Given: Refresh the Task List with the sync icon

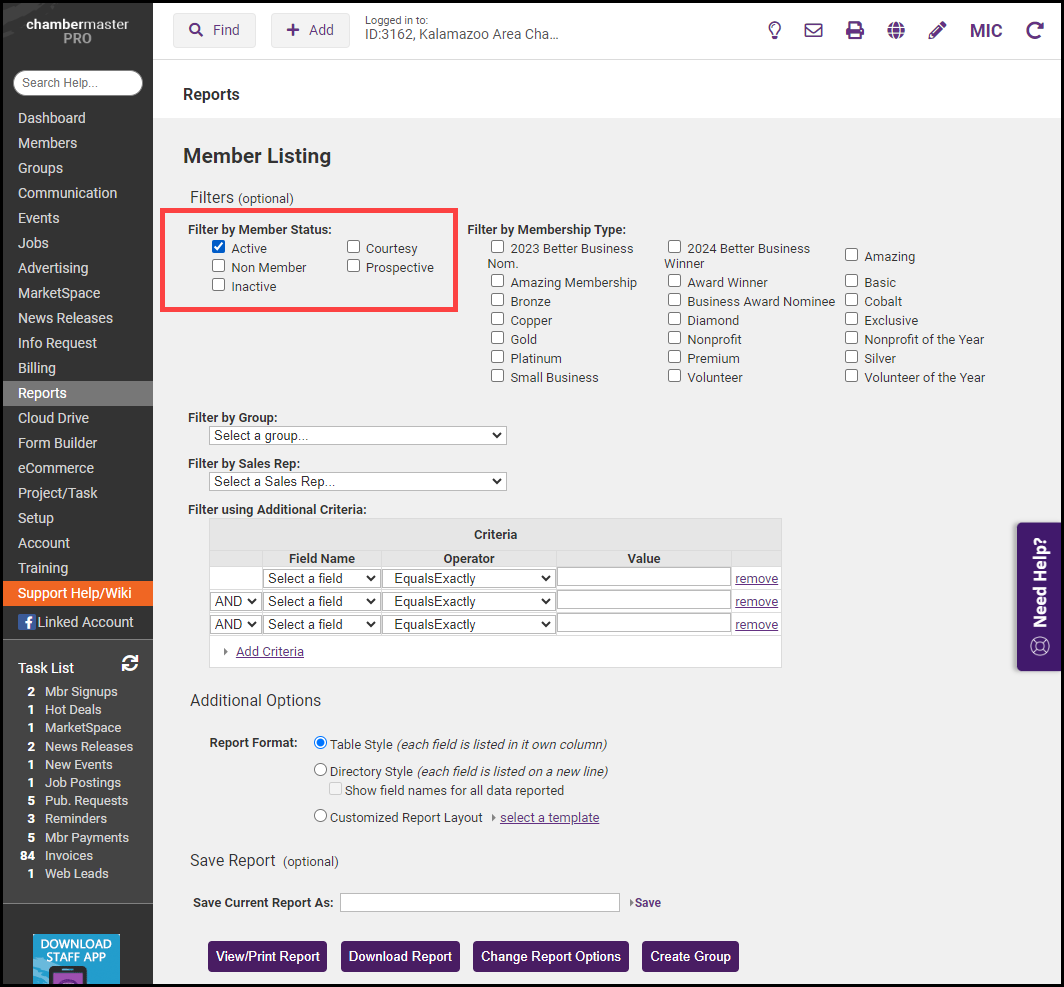Looking at the screenshot, I should [130, 663].
